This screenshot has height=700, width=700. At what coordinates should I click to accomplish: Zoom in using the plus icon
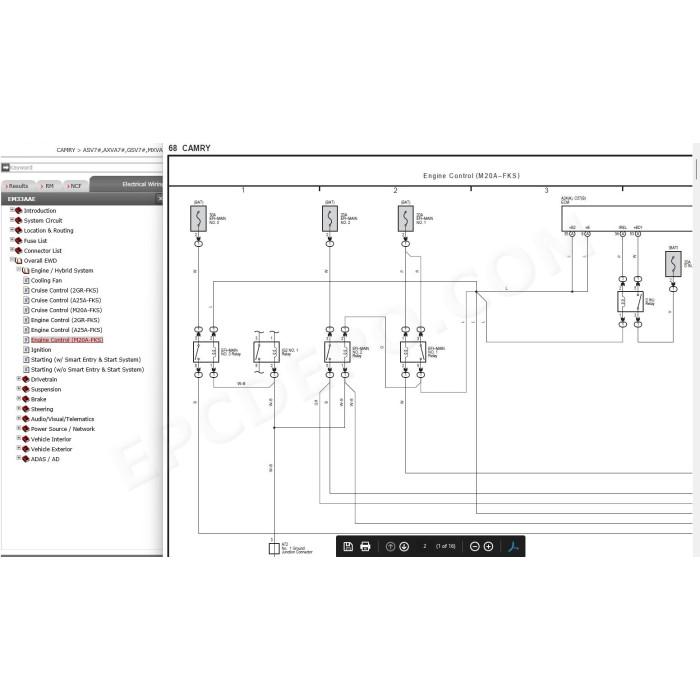coord(488,546)
